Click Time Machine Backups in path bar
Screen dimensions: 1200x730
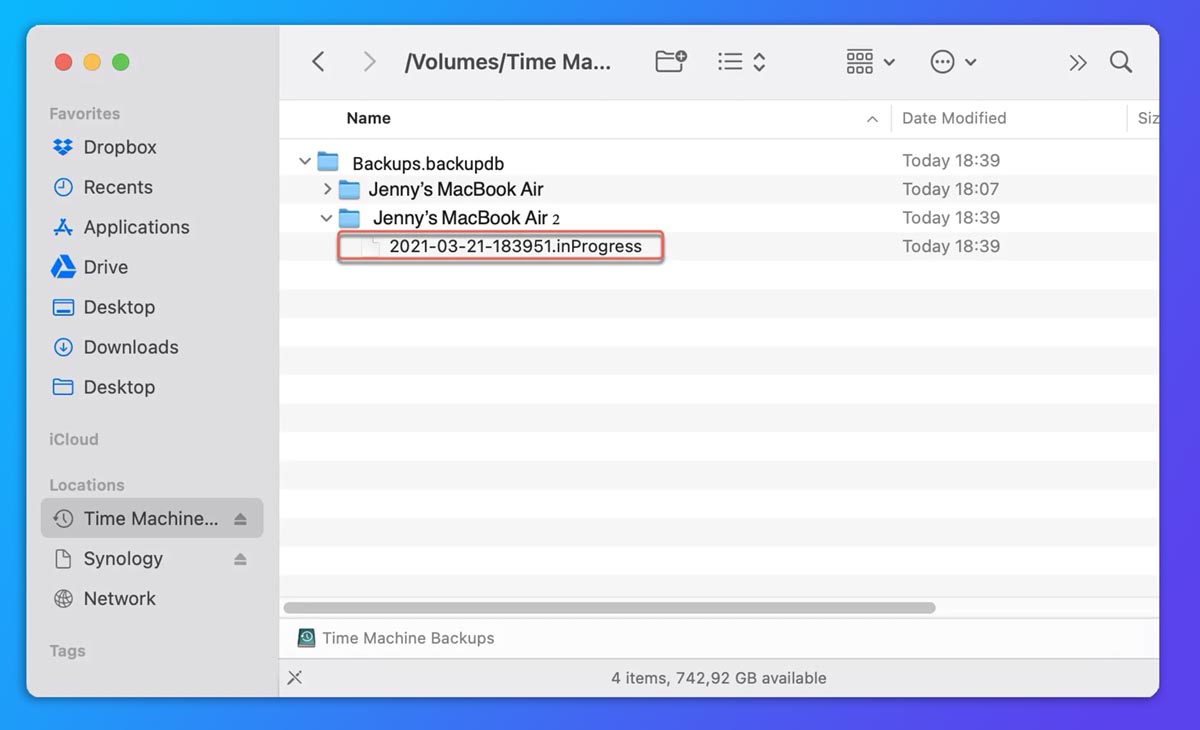(x=397, y=638)
